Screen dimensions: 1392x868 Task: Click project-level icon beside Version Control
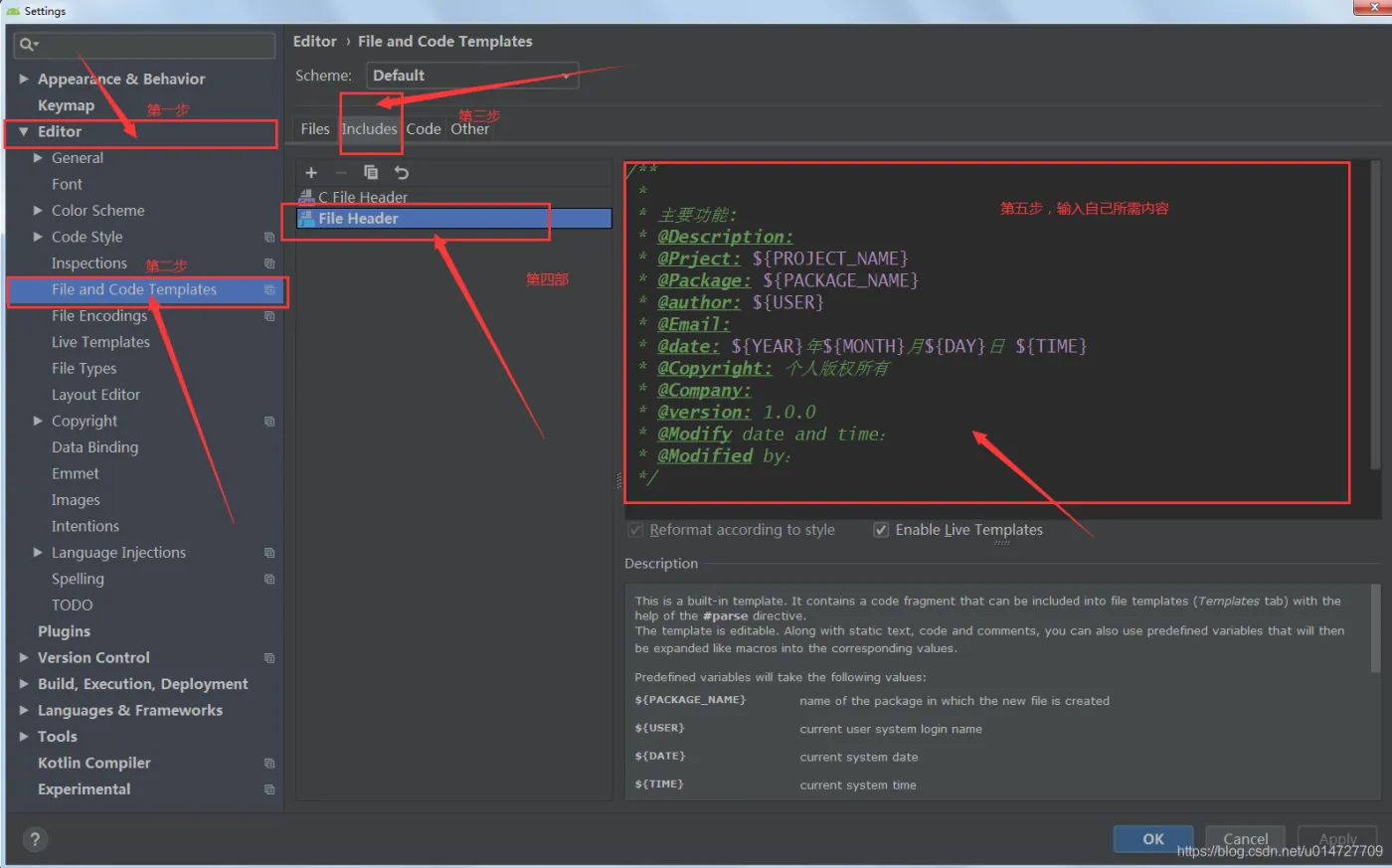(x=269, y=658)
